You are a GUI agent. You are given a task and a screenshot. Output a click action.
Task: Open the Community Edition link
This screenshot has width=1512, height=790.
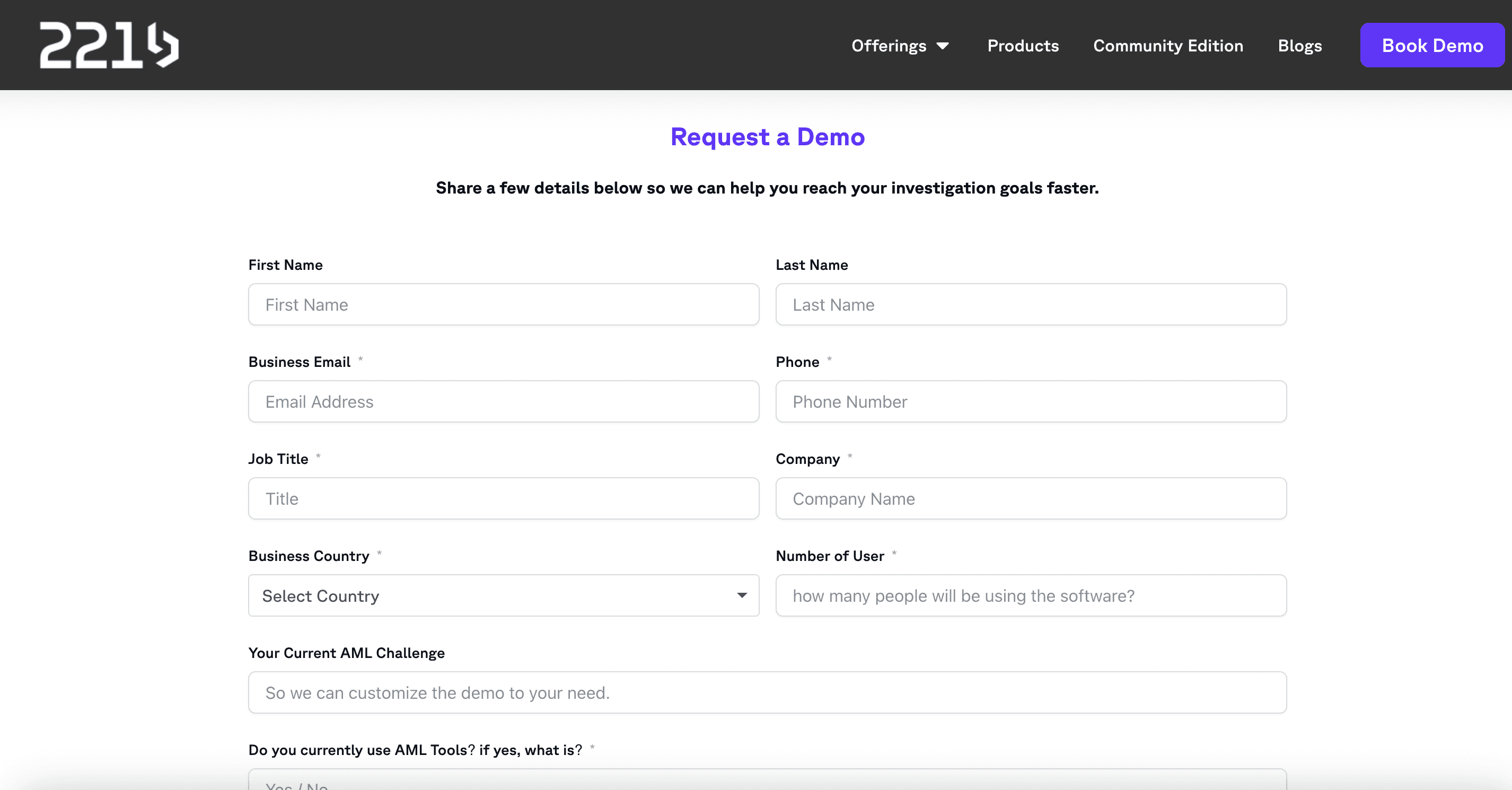pyautogui.click(x=1168, y=46)
